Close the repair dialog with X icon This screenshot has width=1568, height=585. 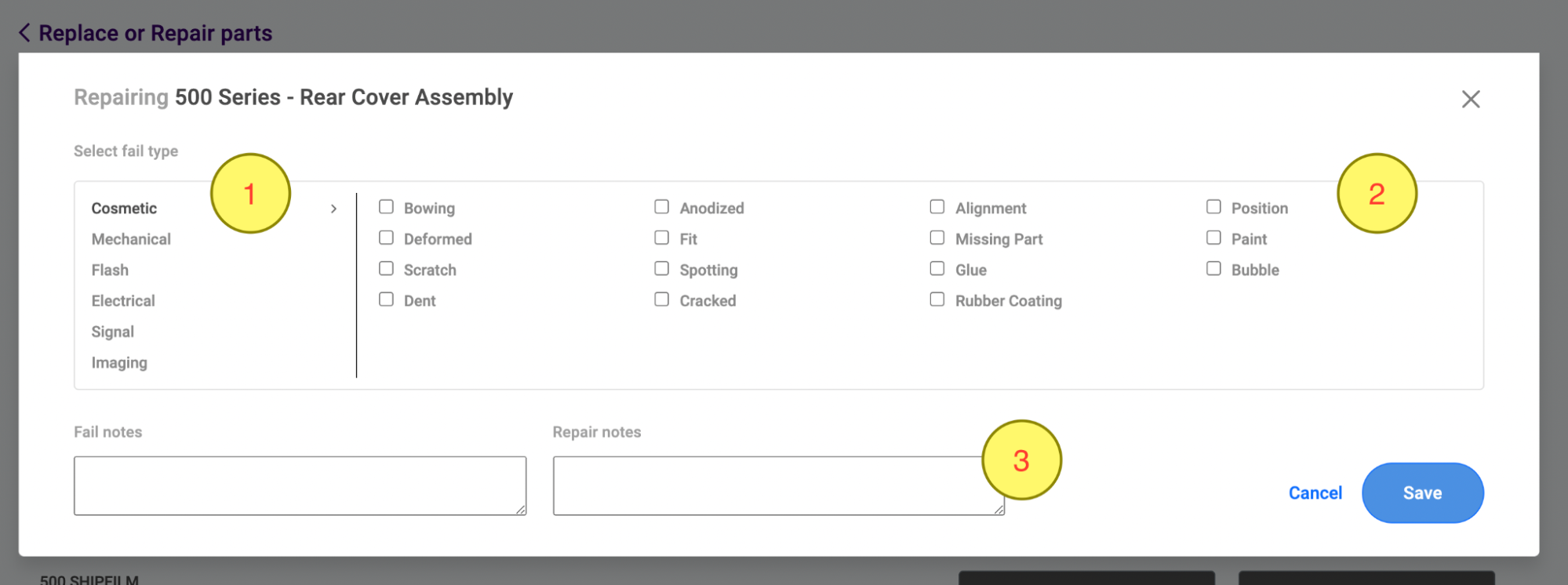click(x=1471, y=99)
